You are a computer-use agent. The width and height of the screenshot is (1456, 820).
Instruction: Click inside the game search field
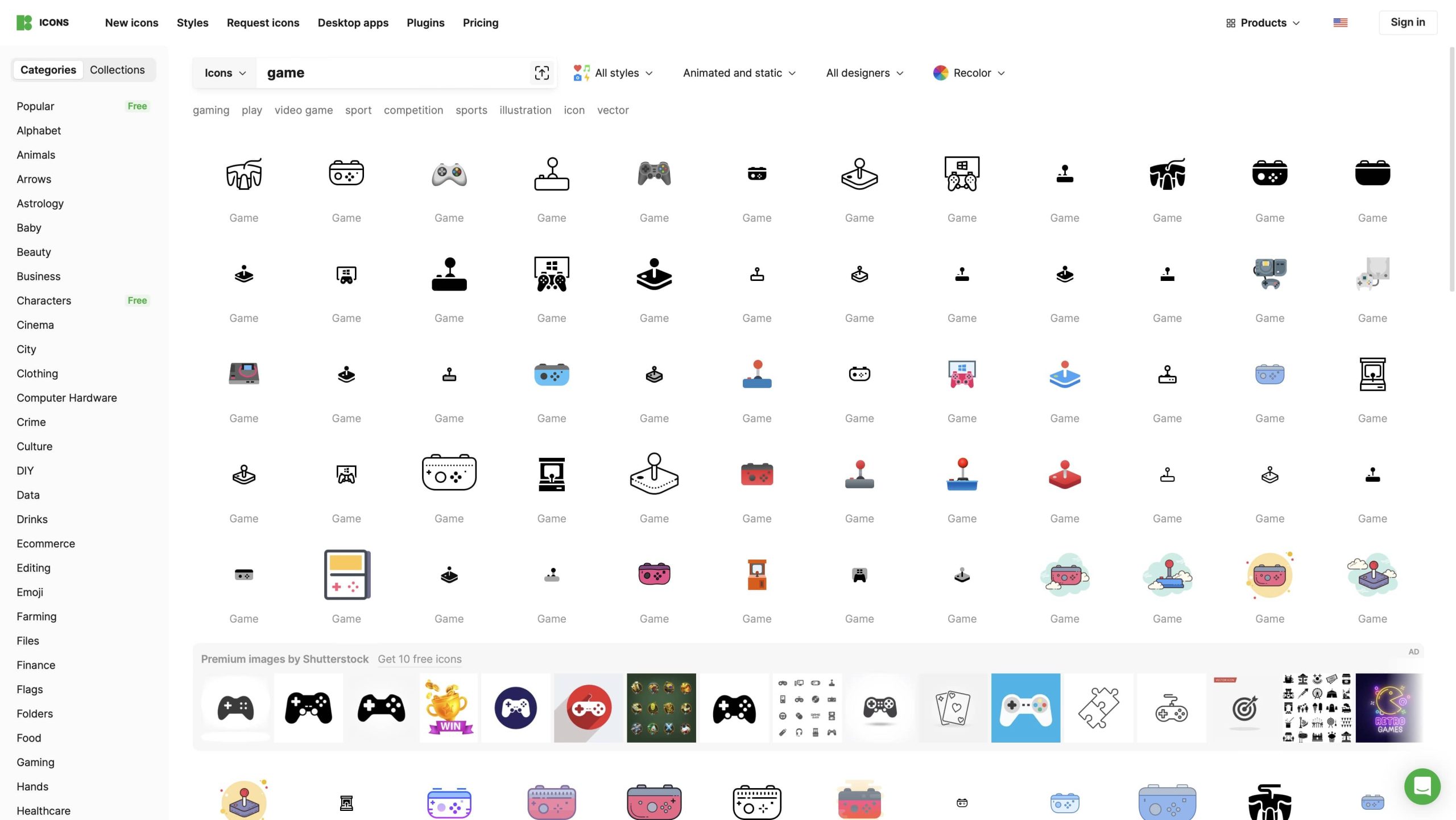392,73
